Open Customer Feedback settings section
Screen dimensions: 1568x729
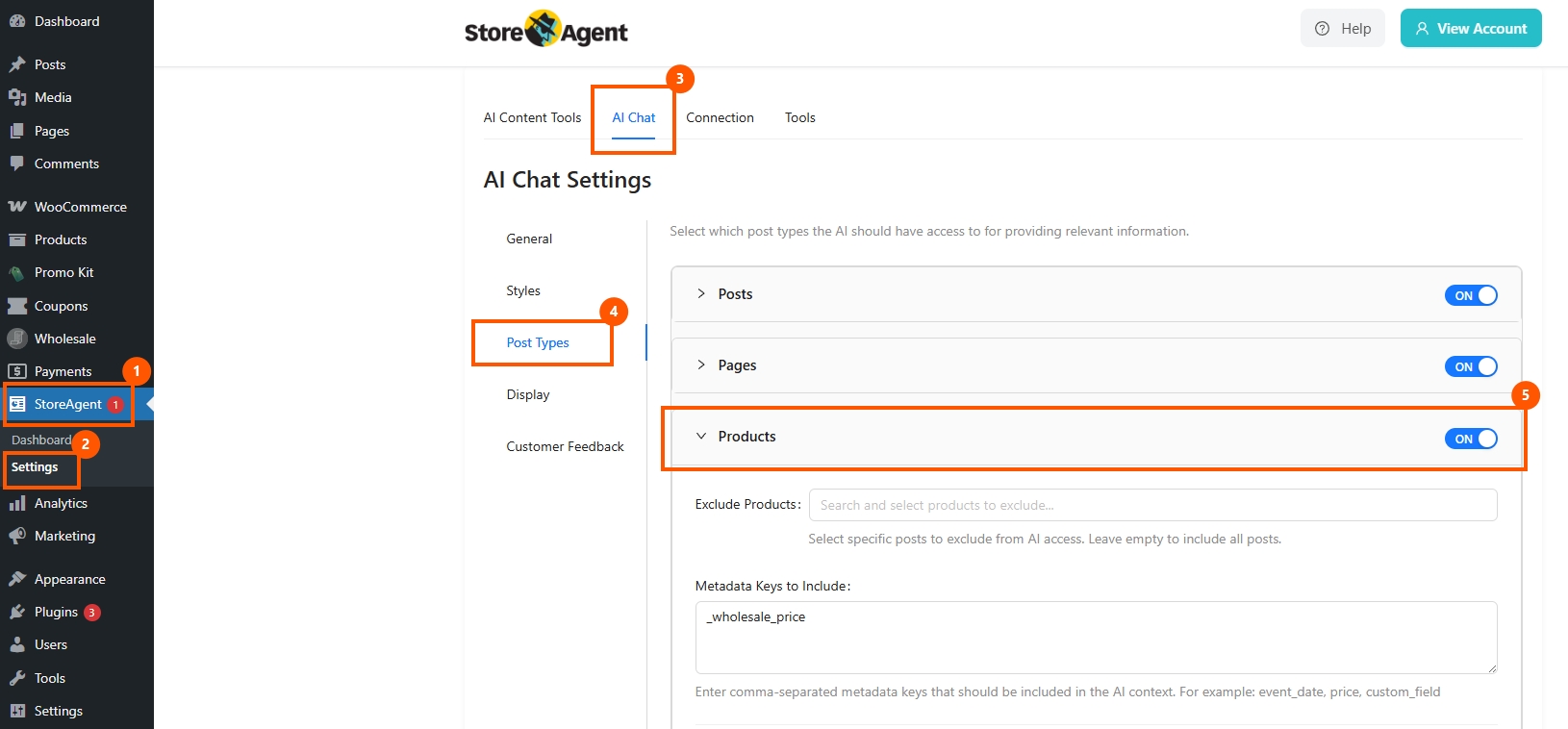pos(565,446)
